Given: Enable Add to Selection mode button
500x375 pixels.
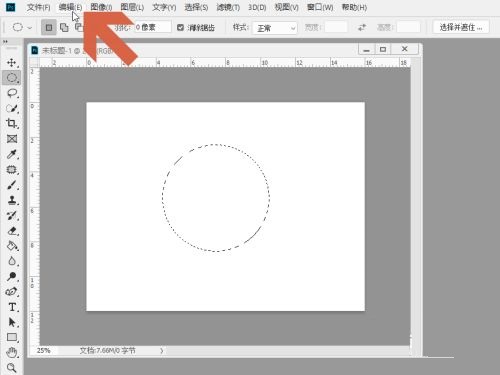Looking at the screenshot, I should pyautogui.click(x=64, y=27).
